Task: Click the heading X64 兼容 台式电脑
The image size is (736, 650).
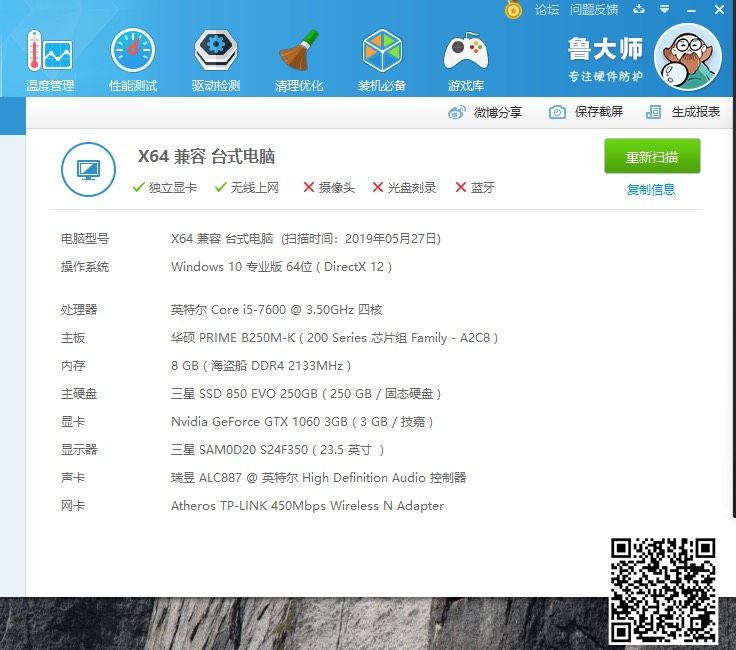Action: 207,156
